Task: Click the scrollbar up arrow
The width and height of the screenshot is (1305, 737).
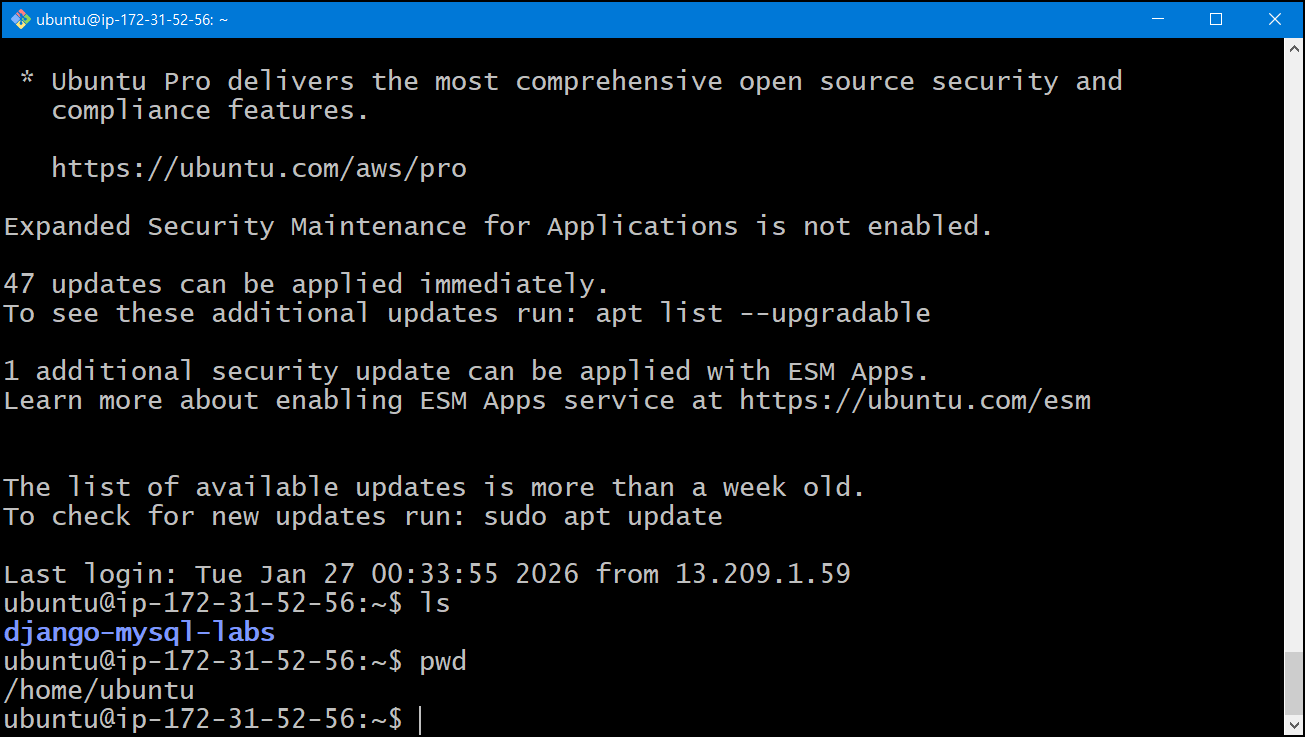Action: pos(1293,48)
